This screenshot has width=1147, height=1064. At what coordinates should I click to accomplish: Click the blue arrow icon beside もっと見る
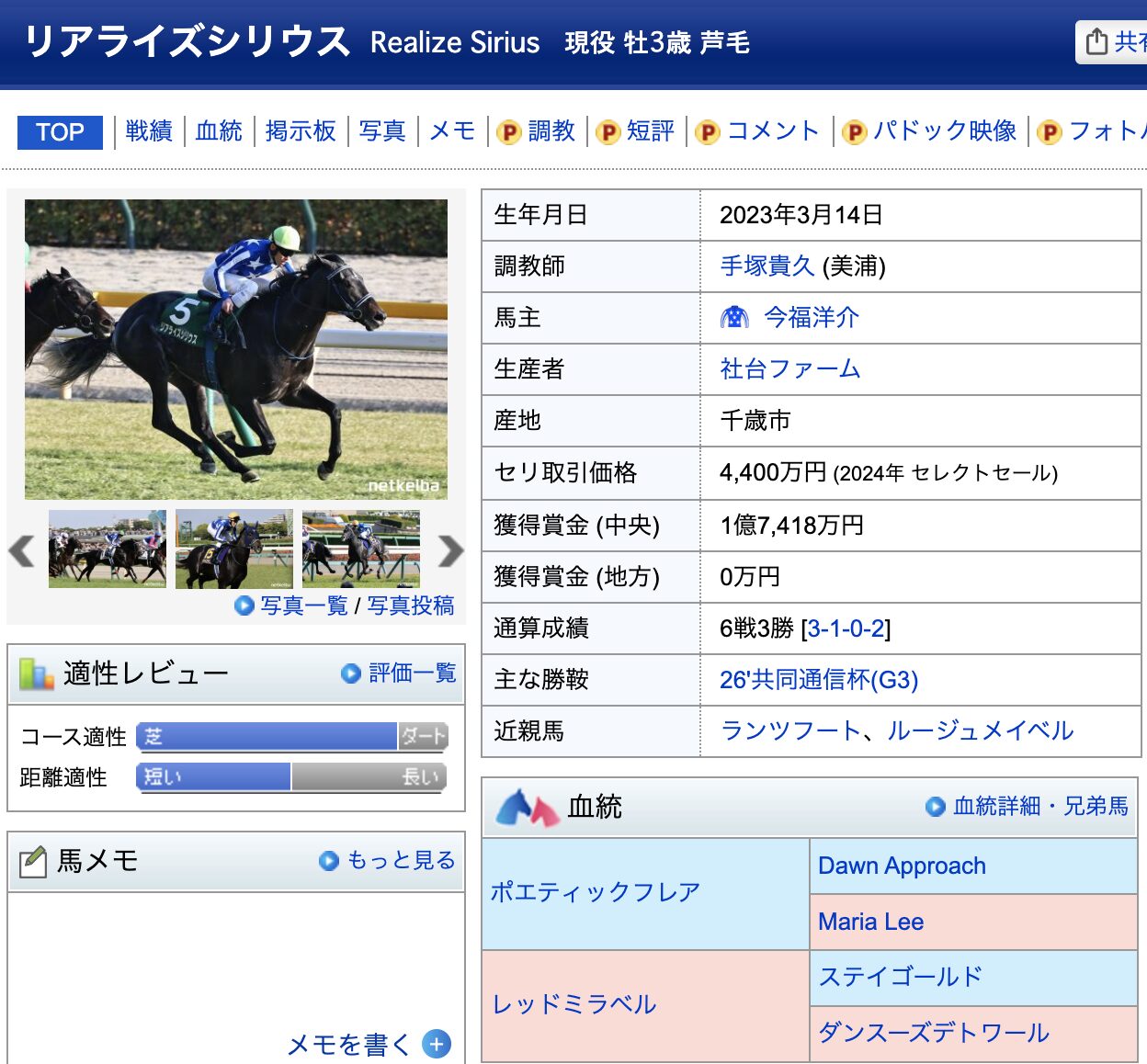[x=329, y=861]
